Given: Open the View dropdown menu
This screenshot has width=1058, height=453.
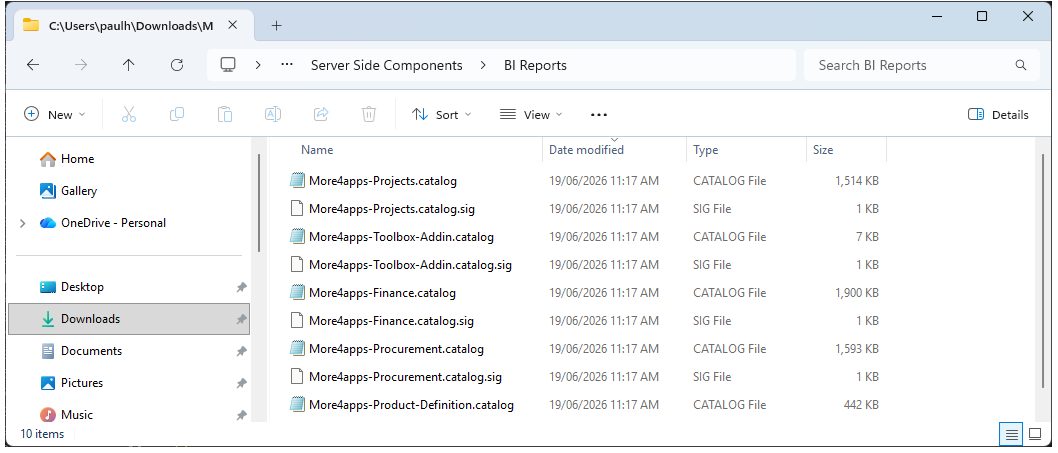Looking at the screenshot, I should point(531,115).
